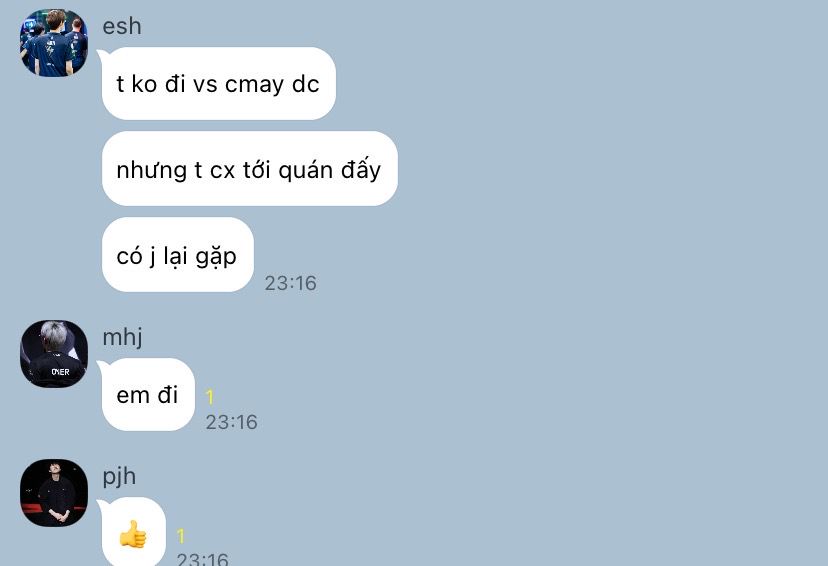828x566 pixels.
Task: Select message 'nhưng t cx tới quán đấy'
Action: click(x=250, y=169)
